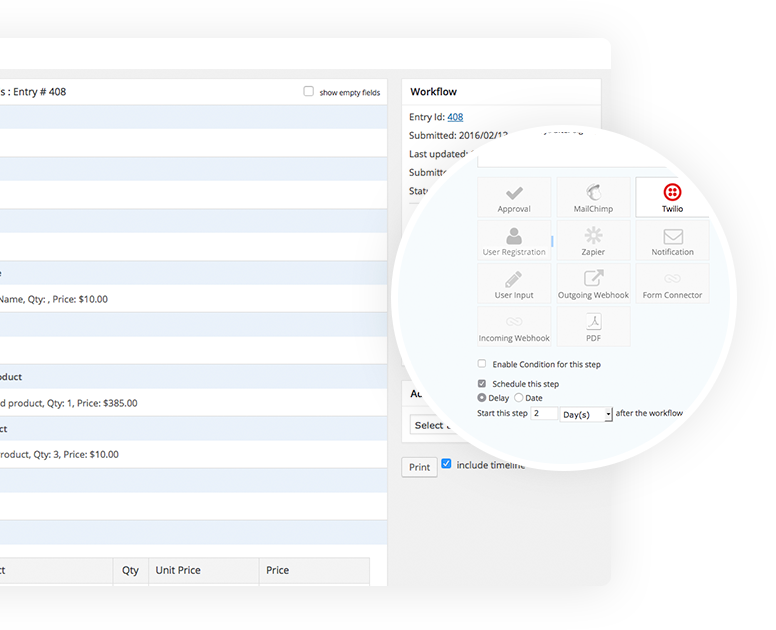Enable Condition for this step
Screen dimensions: 776x630
pyautogui.click(x=482, y=364)
